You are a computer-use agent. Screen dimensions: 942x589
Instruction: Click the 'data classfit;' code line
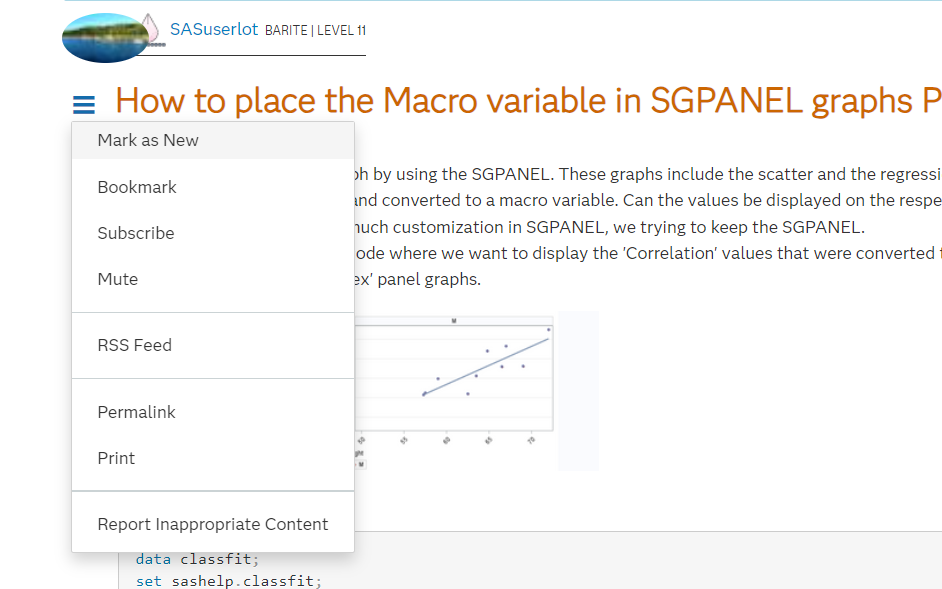click(x=197, y=559)
